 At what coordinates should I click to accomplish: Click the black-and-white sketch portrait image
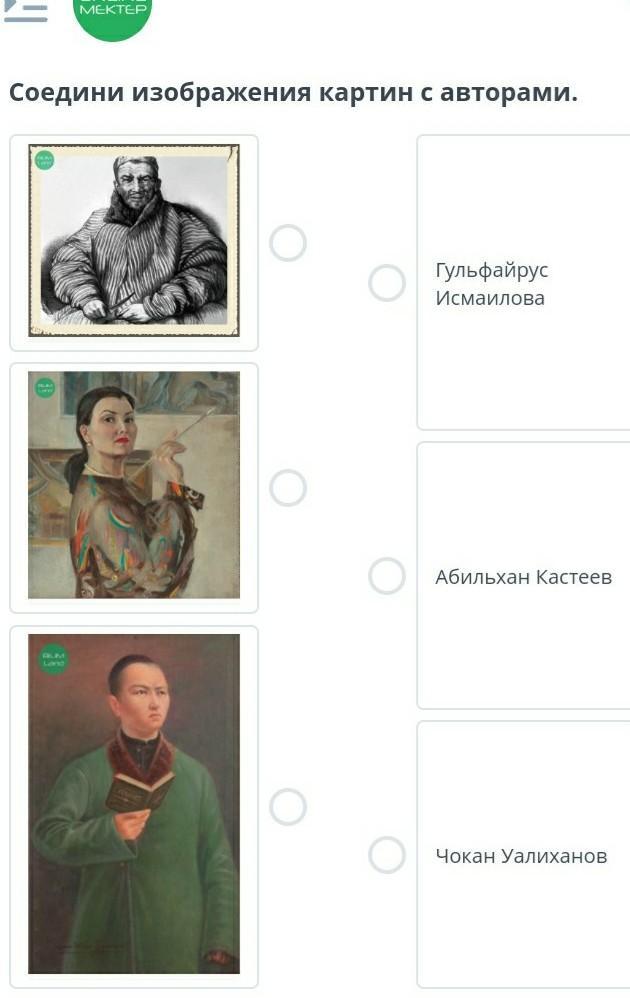(x=134, y=241)
